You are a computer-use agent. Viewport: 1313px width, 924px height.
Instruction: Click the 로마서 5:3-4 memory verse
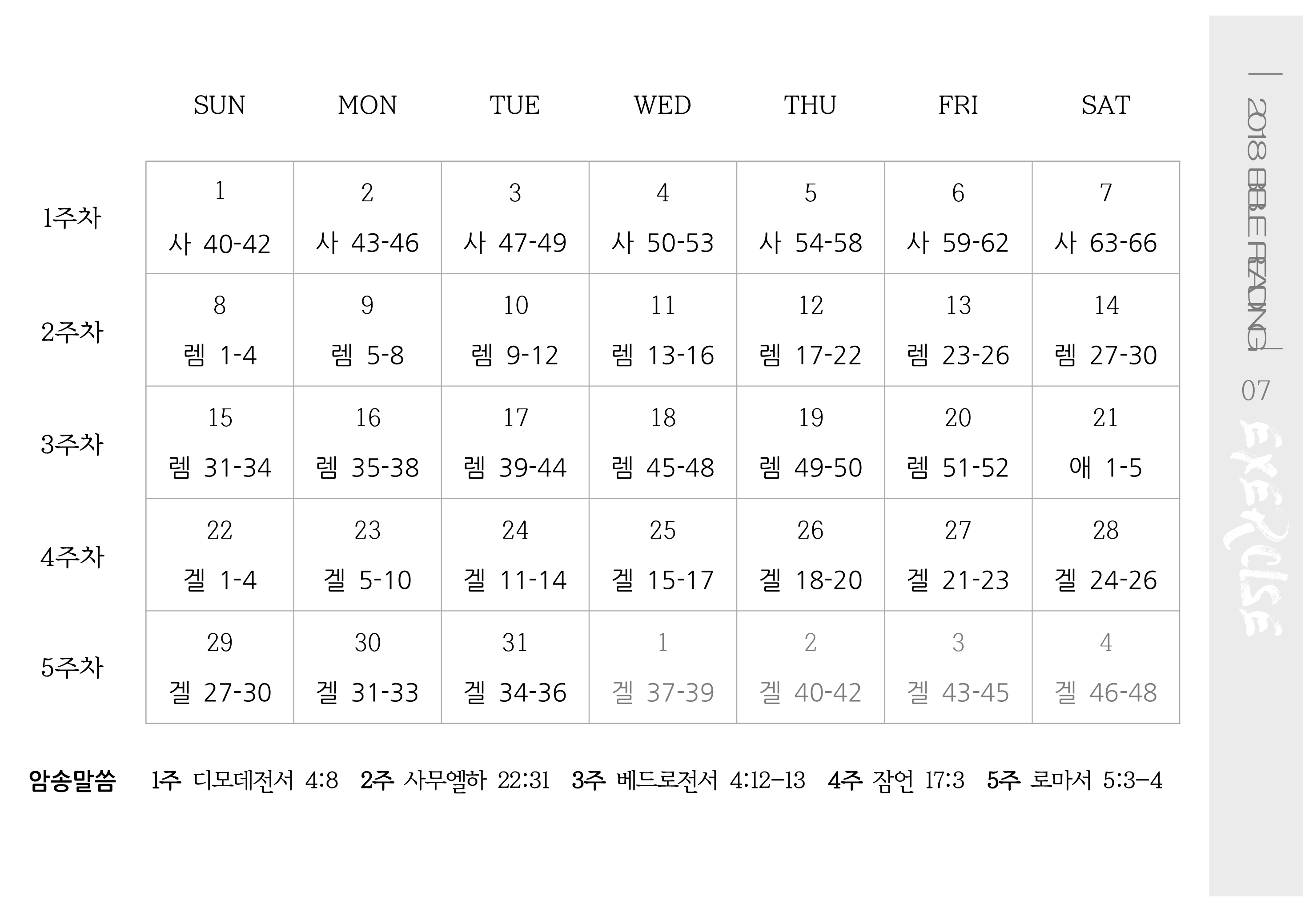(1095, 780)
